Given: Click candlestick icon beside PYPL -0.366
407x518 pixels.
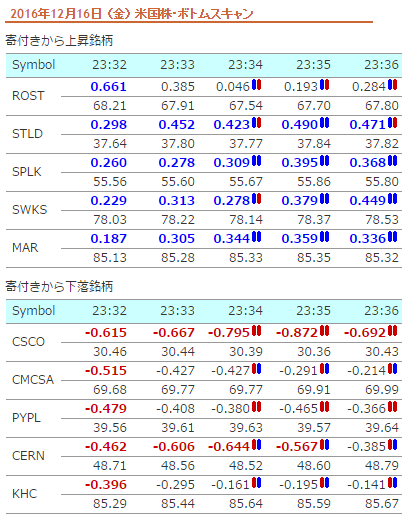Looking at the screenshot, I should [392, 407].
